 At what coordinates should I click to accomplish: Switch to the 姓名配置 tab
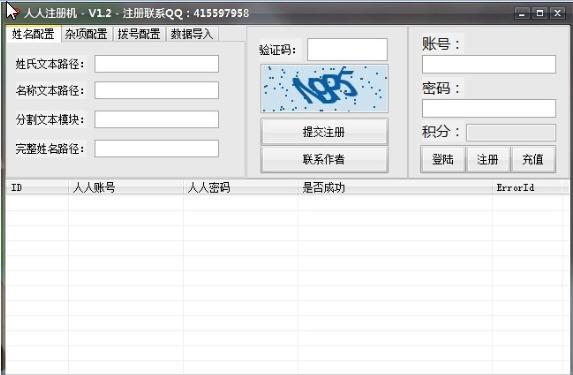34,34
